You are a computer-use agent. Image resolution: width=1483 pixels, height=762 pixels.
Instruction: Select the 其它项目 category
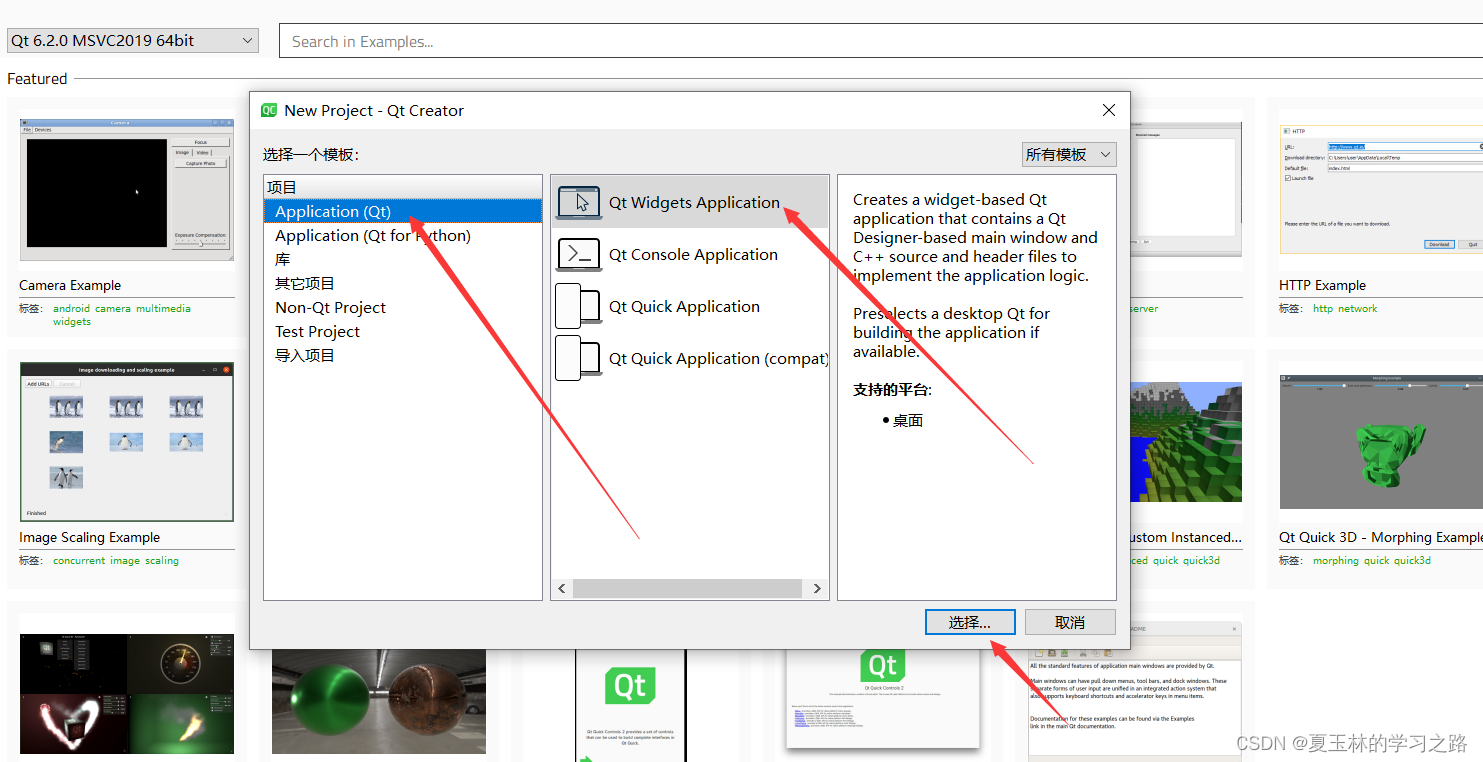(403, 283)
